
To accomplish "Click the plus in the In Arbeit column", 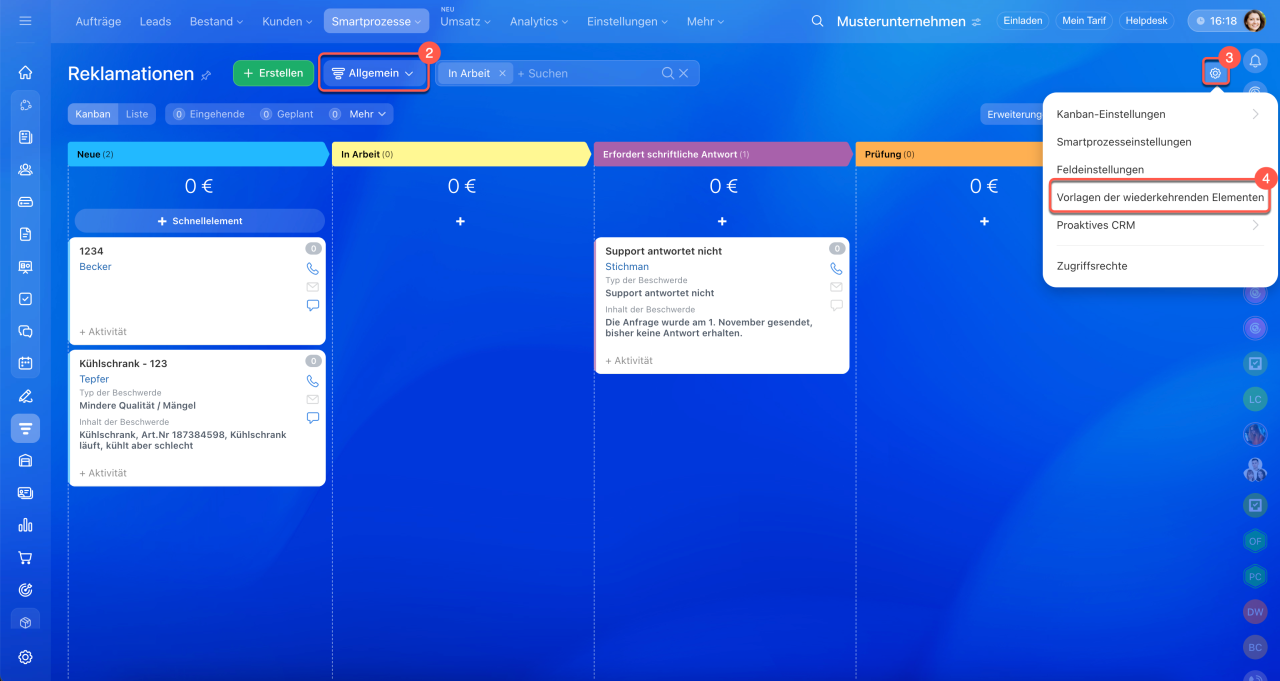I will click(460, 221).
